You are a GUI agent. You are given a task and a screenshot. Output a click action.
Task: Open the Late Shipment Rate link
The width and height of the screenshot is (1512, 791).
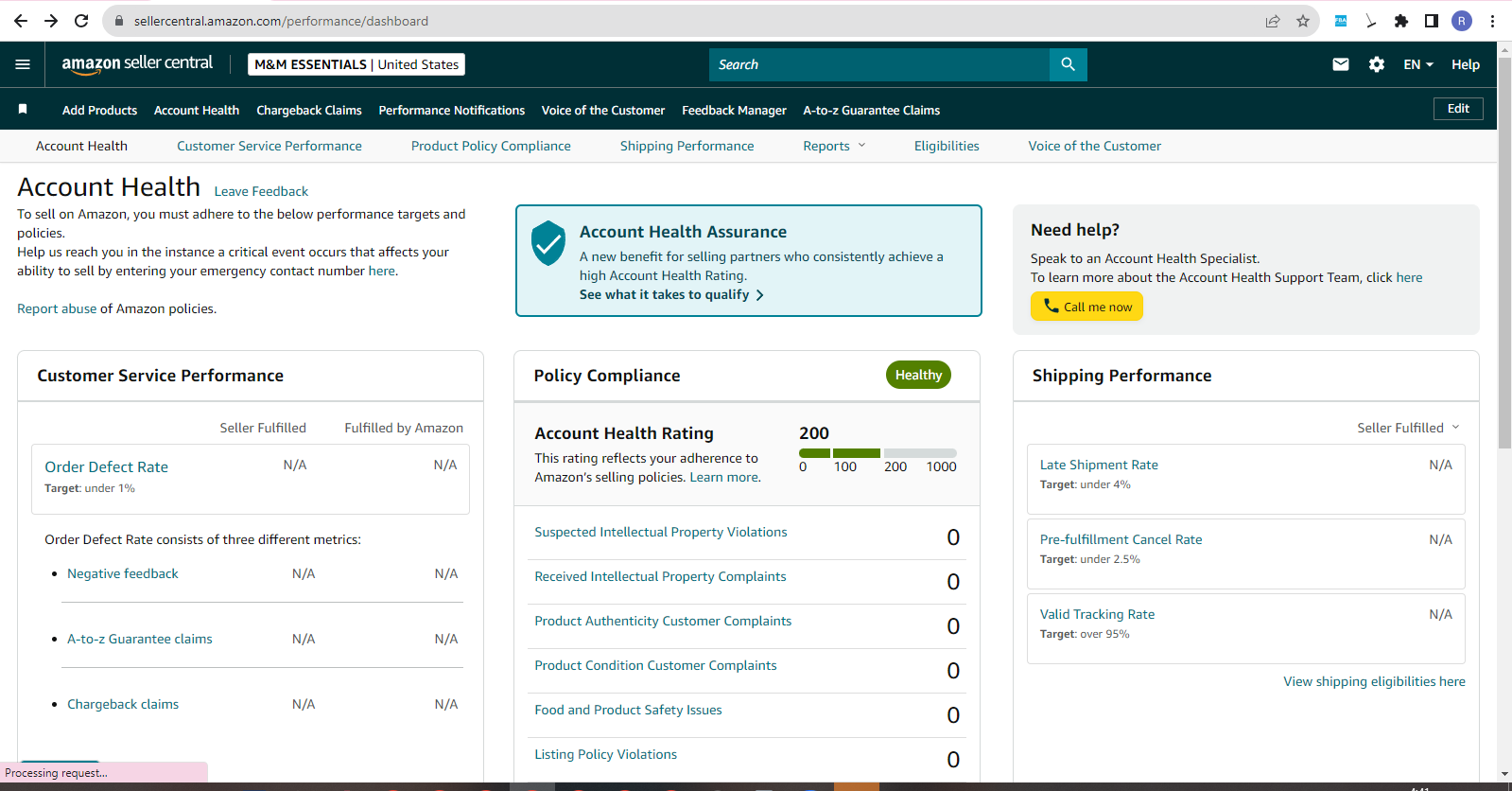pos(1099,465)
